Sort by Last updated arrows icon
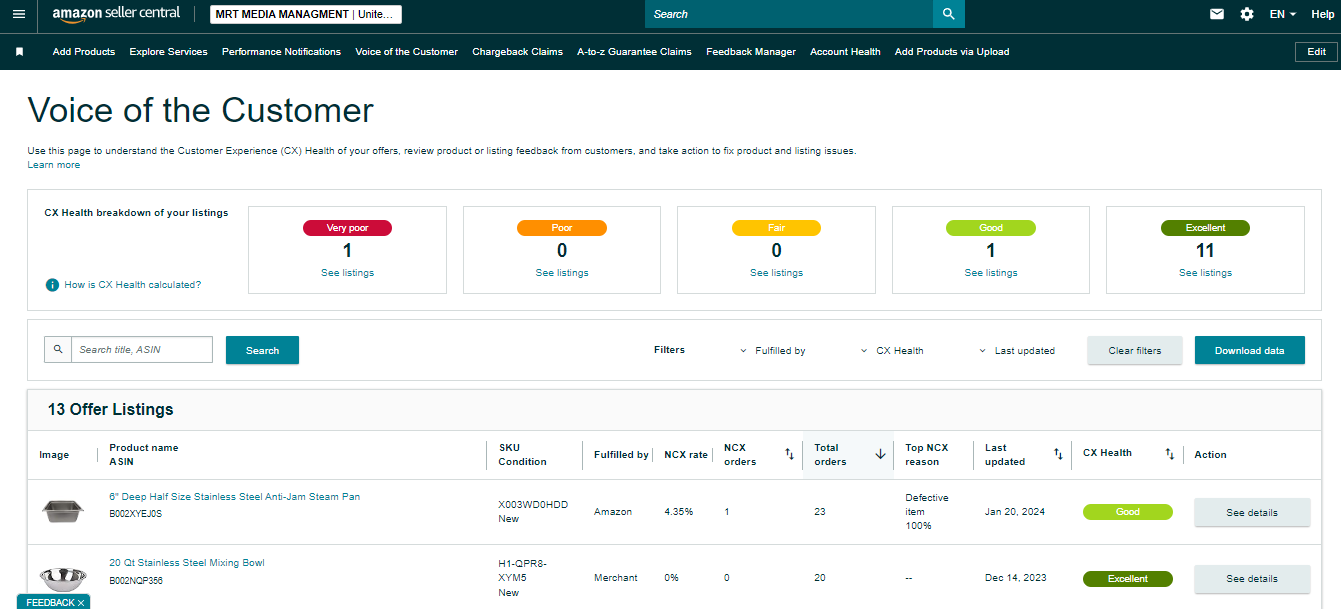 [x=1058, y=454]
